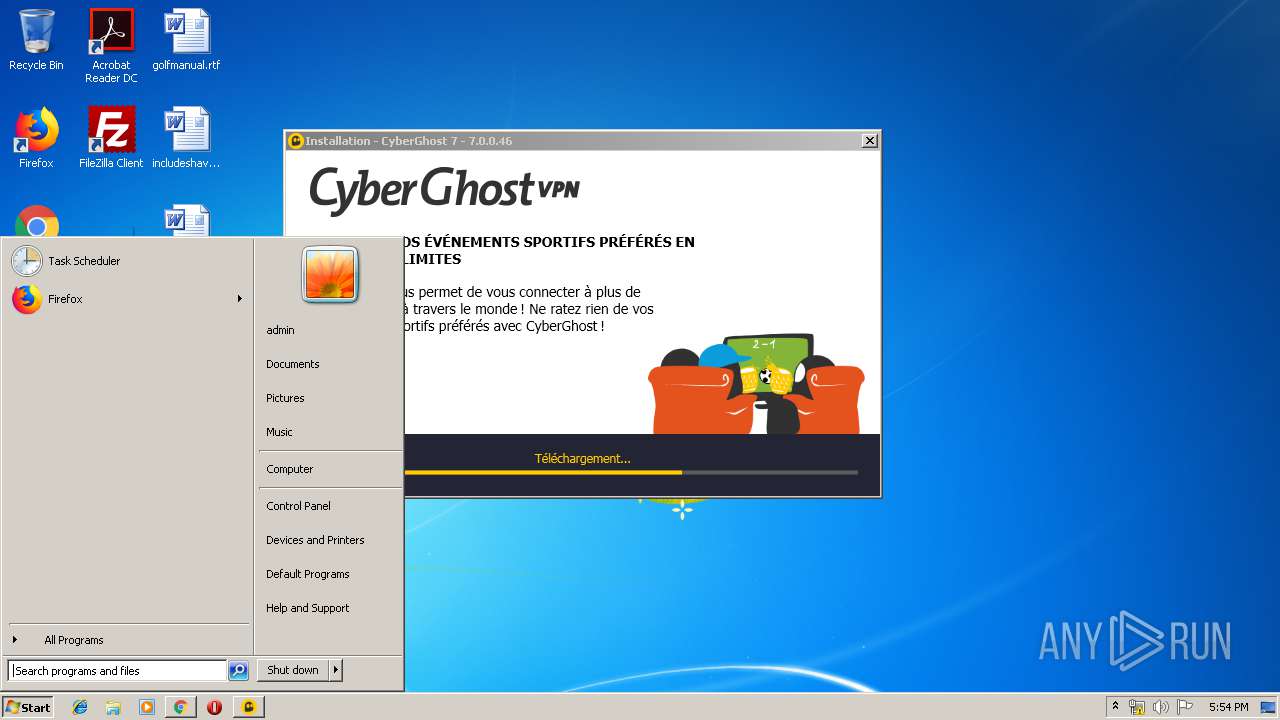Click the Search programs and files box
1280x720 pixels.
pyautogui.click(x=117, y=671)
